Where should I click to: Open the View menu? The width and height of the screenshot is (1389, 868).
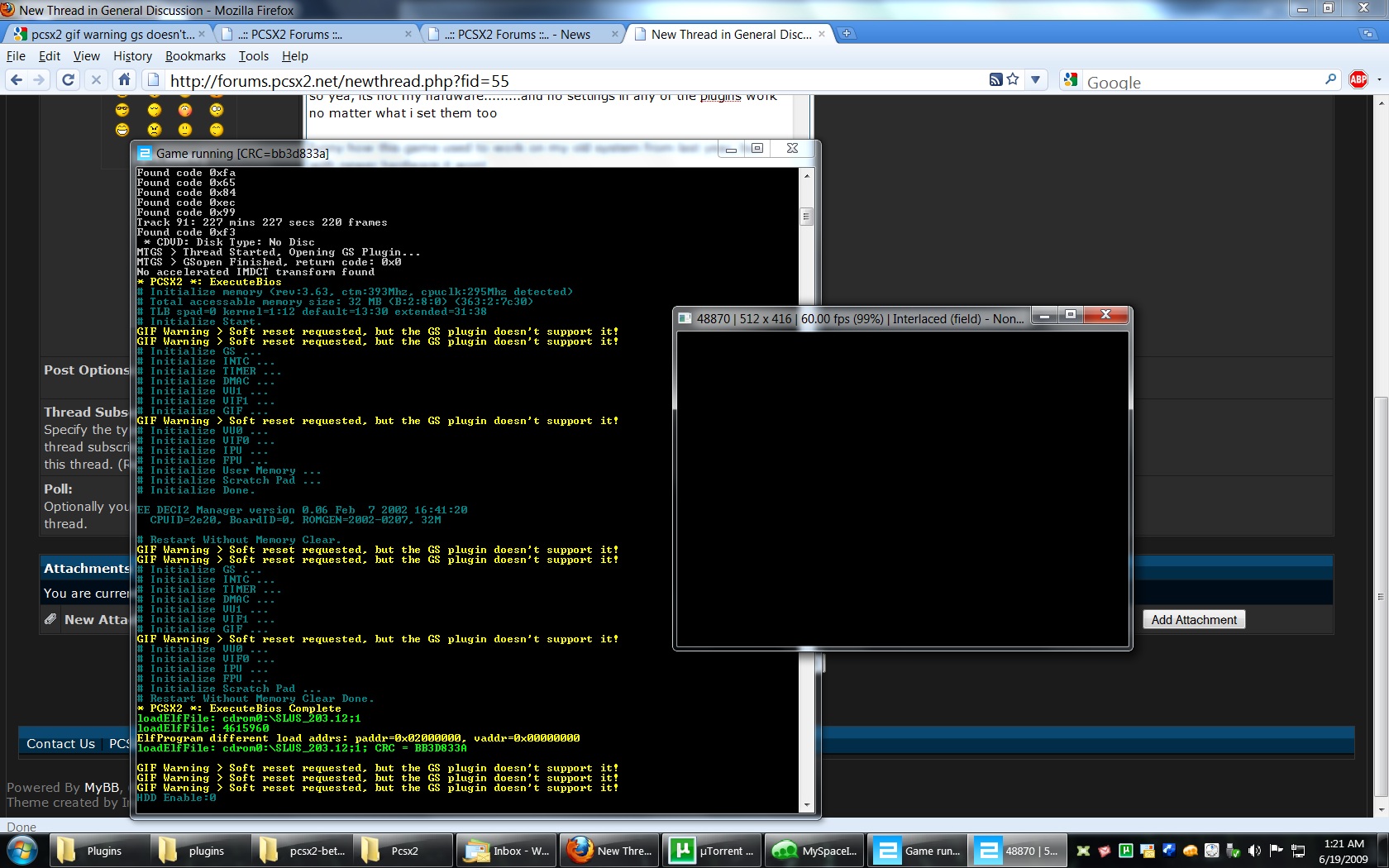tap(87, 56)
